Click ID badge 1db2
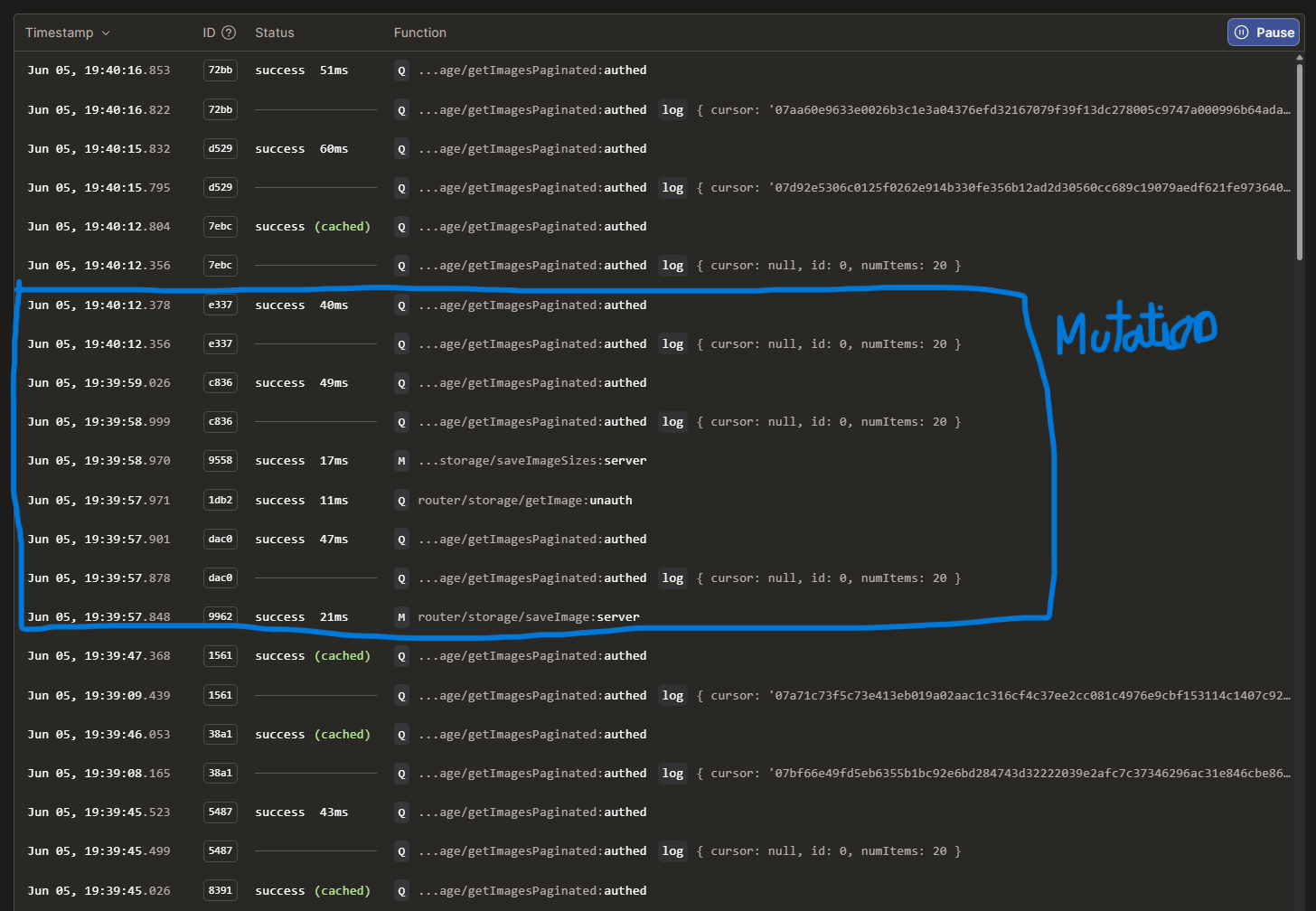This screenshot has width=1316, height=911. [x=221, y=501]
